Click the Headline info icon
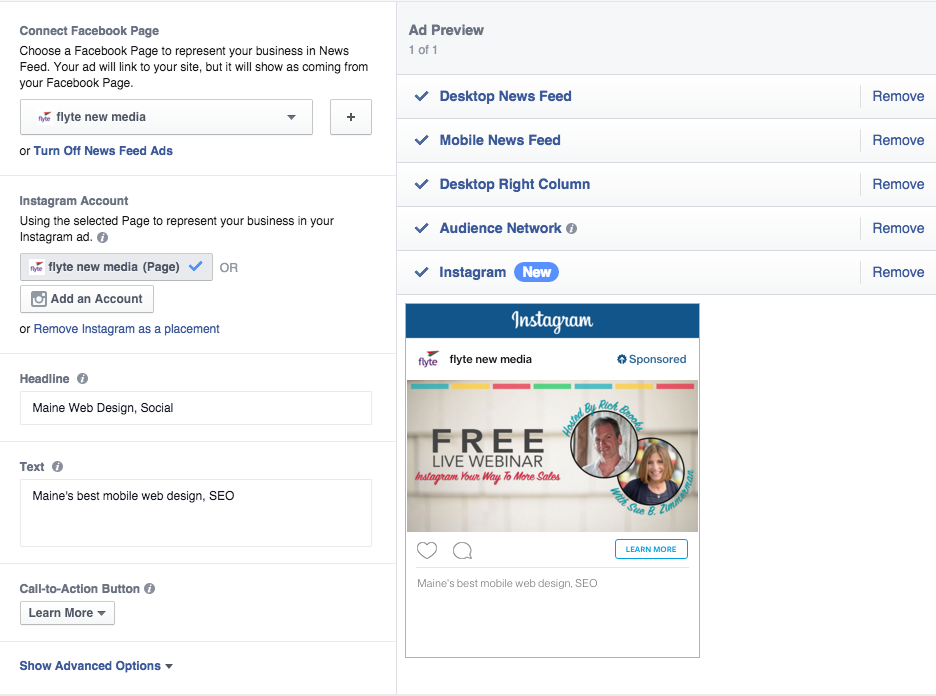The image size is (936, 696). [82, 378]
